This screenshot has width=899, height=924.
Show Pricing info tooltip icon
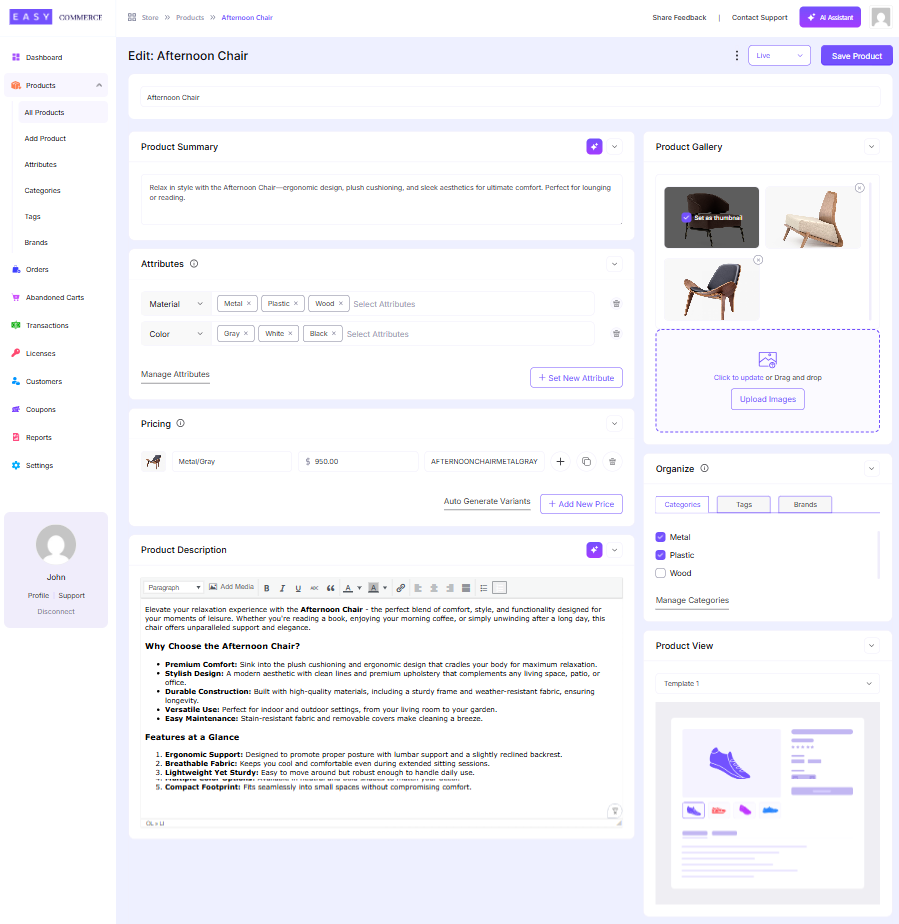click(180, 423)
